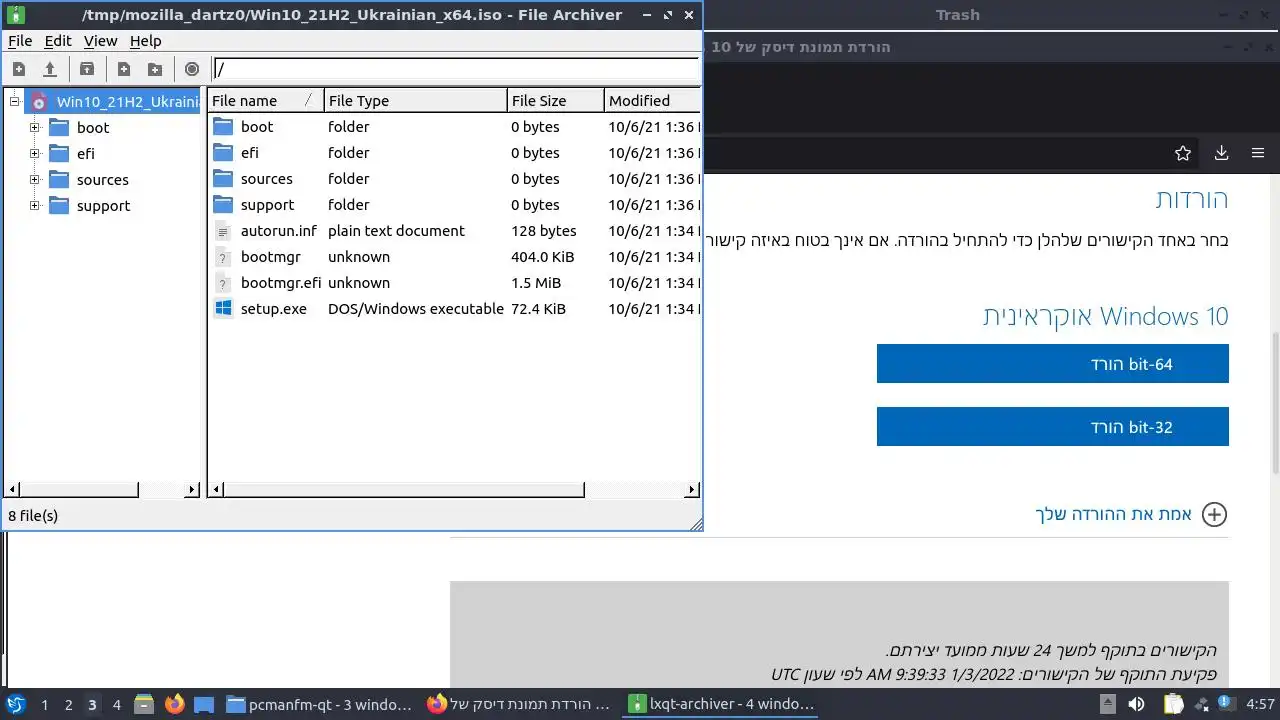1280x720 pixels.
Task: Select the autorun.inf file name
Action: coord(278,231)
